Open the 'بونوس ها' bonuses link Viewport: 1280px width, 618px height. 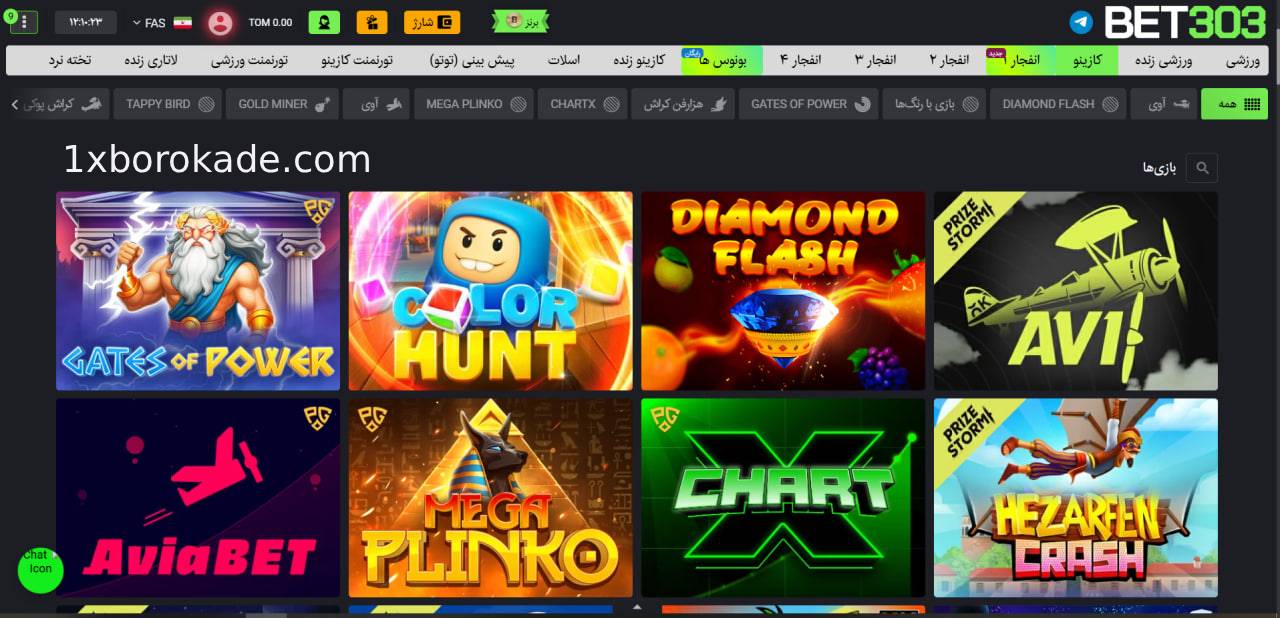(721, 60)
